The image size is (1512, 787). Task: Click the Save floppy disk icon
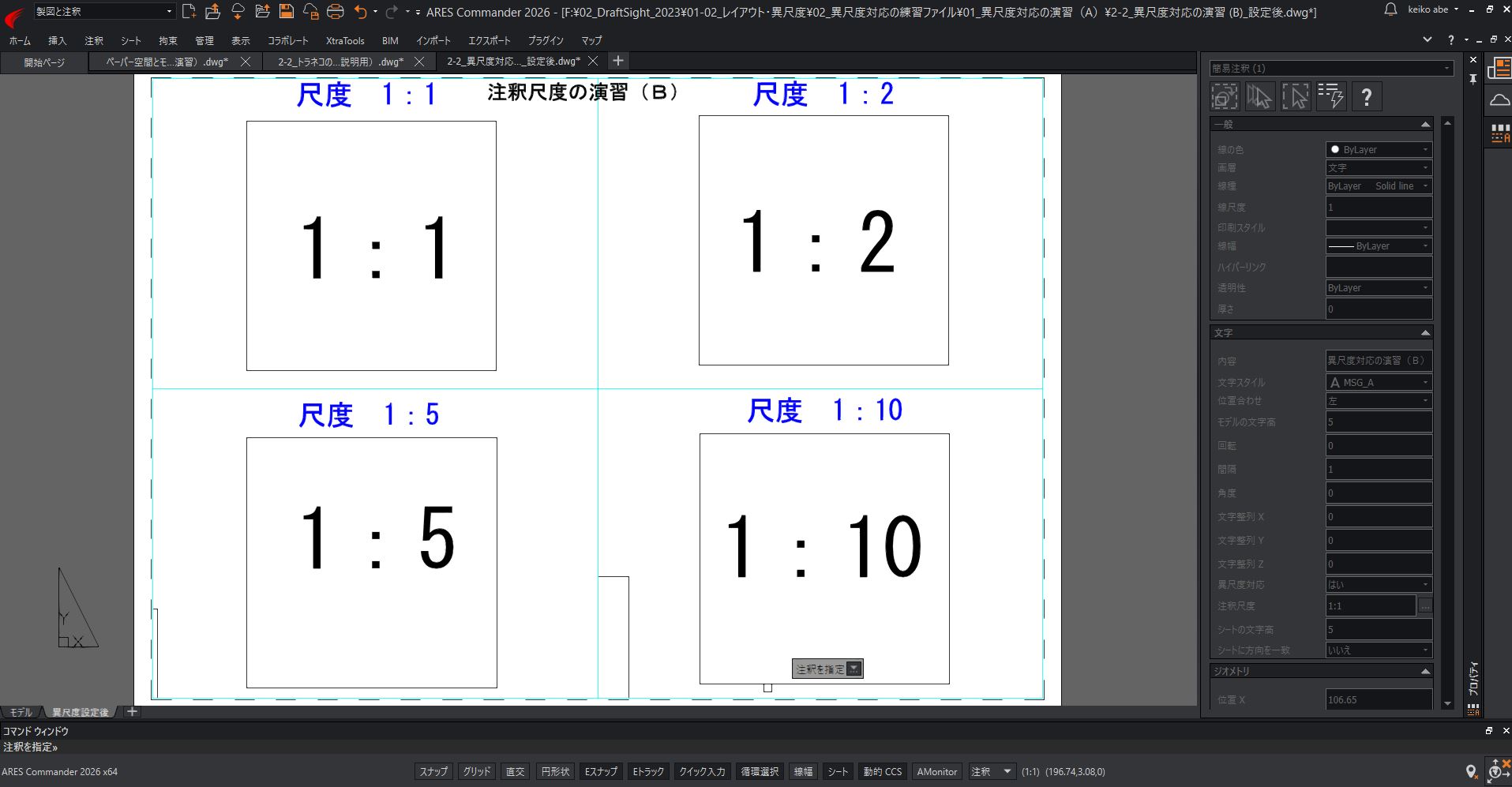click(x=287, y=11)
